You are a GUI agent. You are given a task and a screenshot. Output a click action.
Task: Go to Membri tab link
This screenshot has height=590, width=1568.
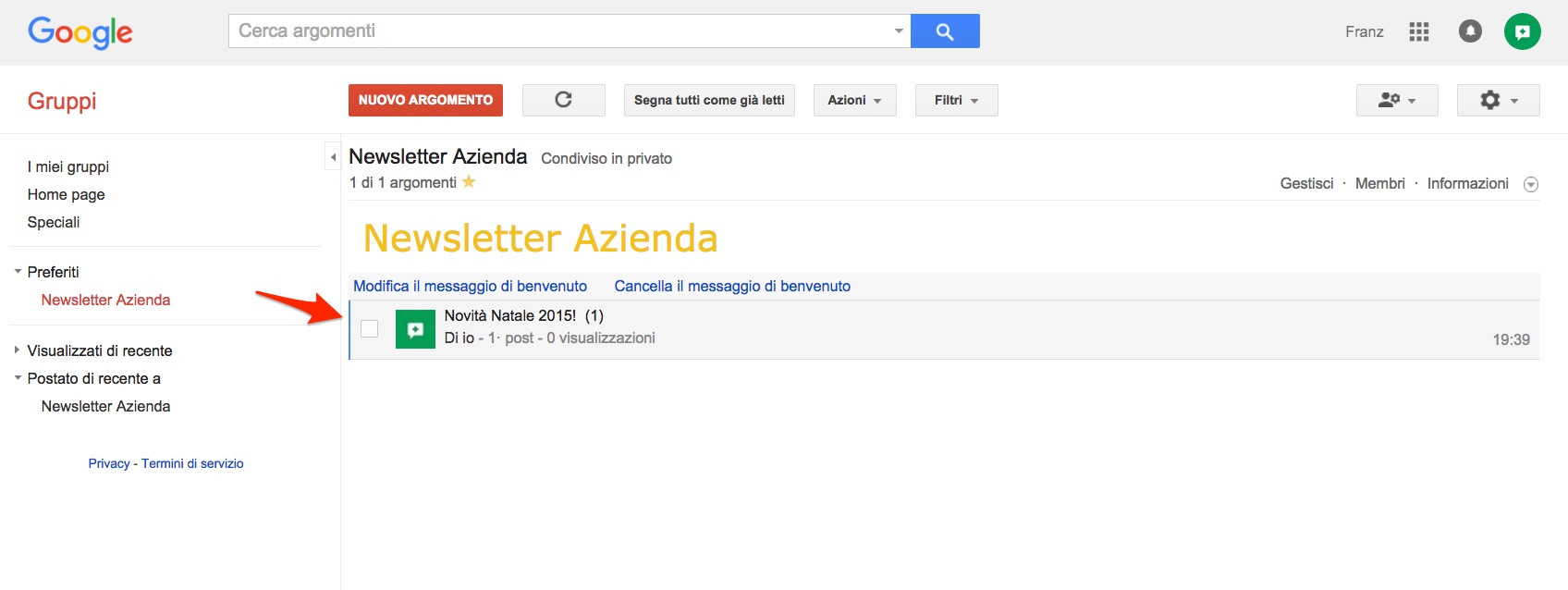(x=1379, y=183)
